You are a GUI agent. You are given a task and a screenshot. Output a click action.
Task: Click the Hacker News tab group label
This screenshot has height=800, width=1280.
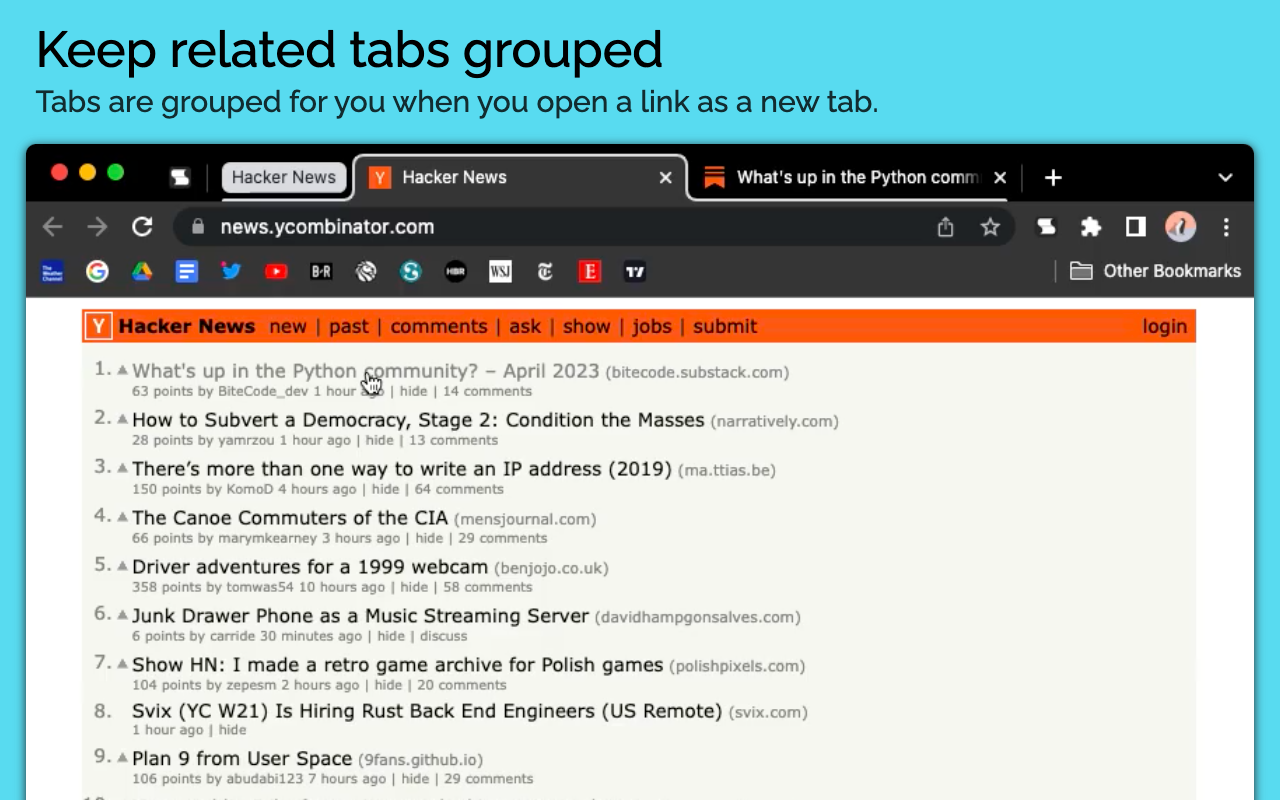[x=284, y=178]
